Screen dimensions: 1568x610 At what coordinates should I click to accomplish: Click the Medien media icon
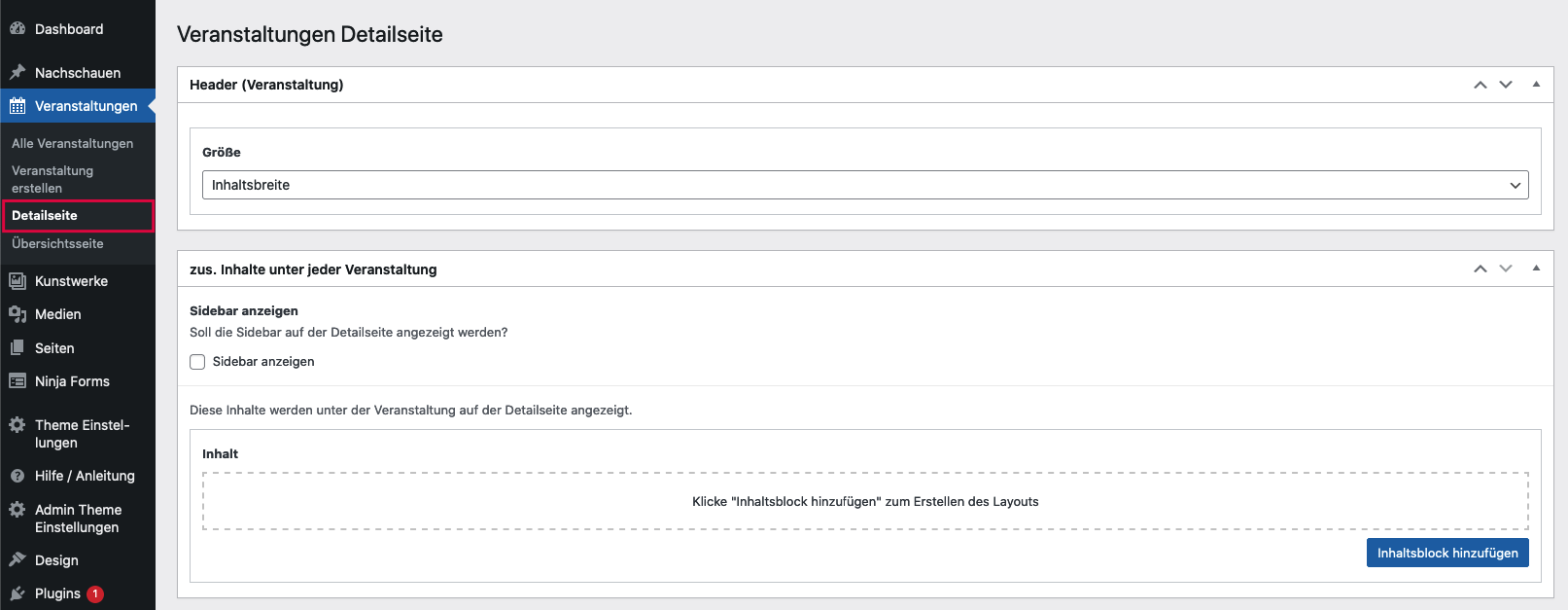(17, 314)
